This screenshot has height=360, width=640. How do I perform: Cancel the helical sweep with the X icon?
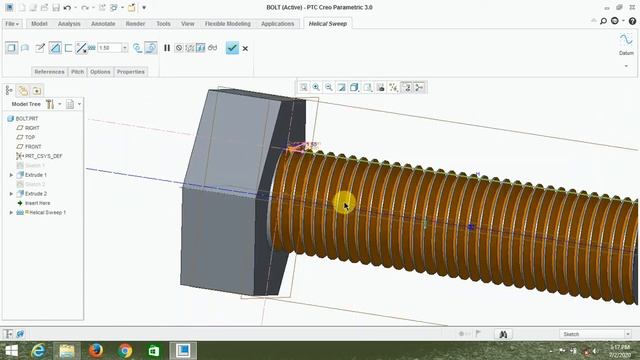245,49
